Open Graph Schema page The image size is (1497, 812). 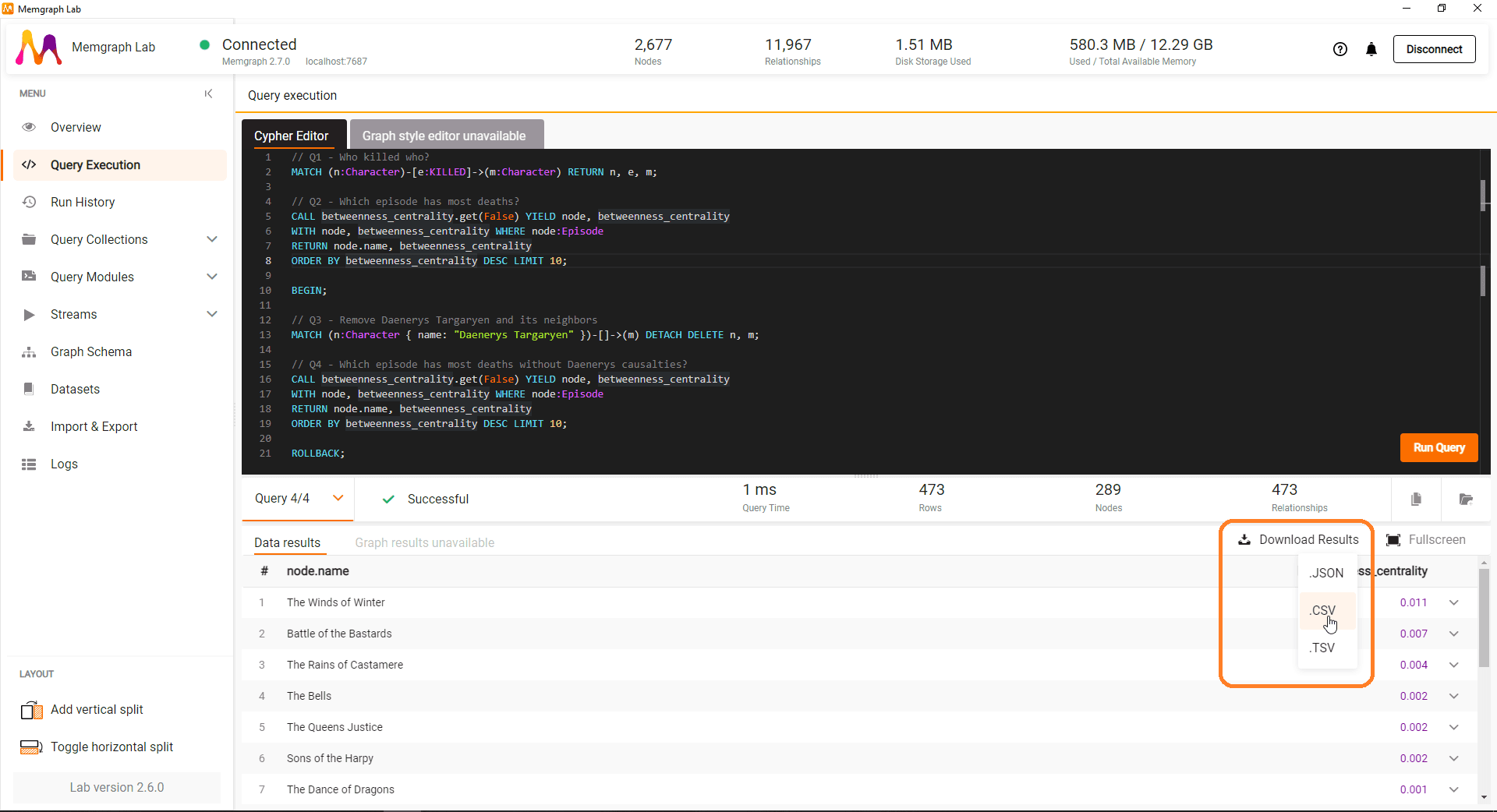pyautogui.click(x=91, y=351)
